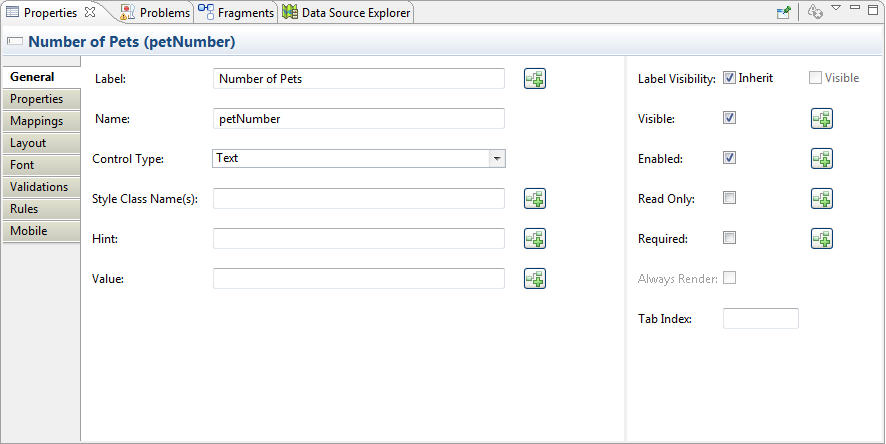Click the binding icon beside the Hint field
The width and height of the screenshot is (886, 444).
(x=535, y=239)
